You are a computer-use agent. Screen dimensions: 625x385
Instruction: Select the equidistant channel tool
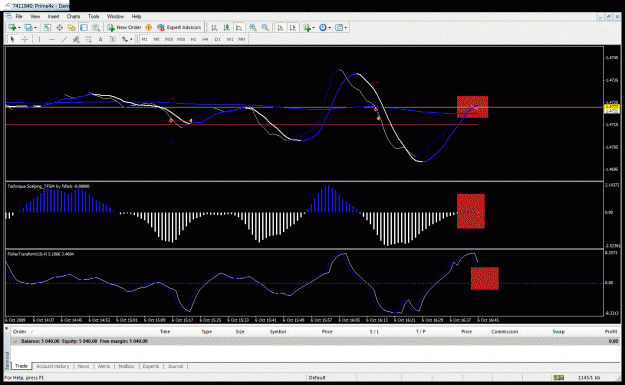76,39
